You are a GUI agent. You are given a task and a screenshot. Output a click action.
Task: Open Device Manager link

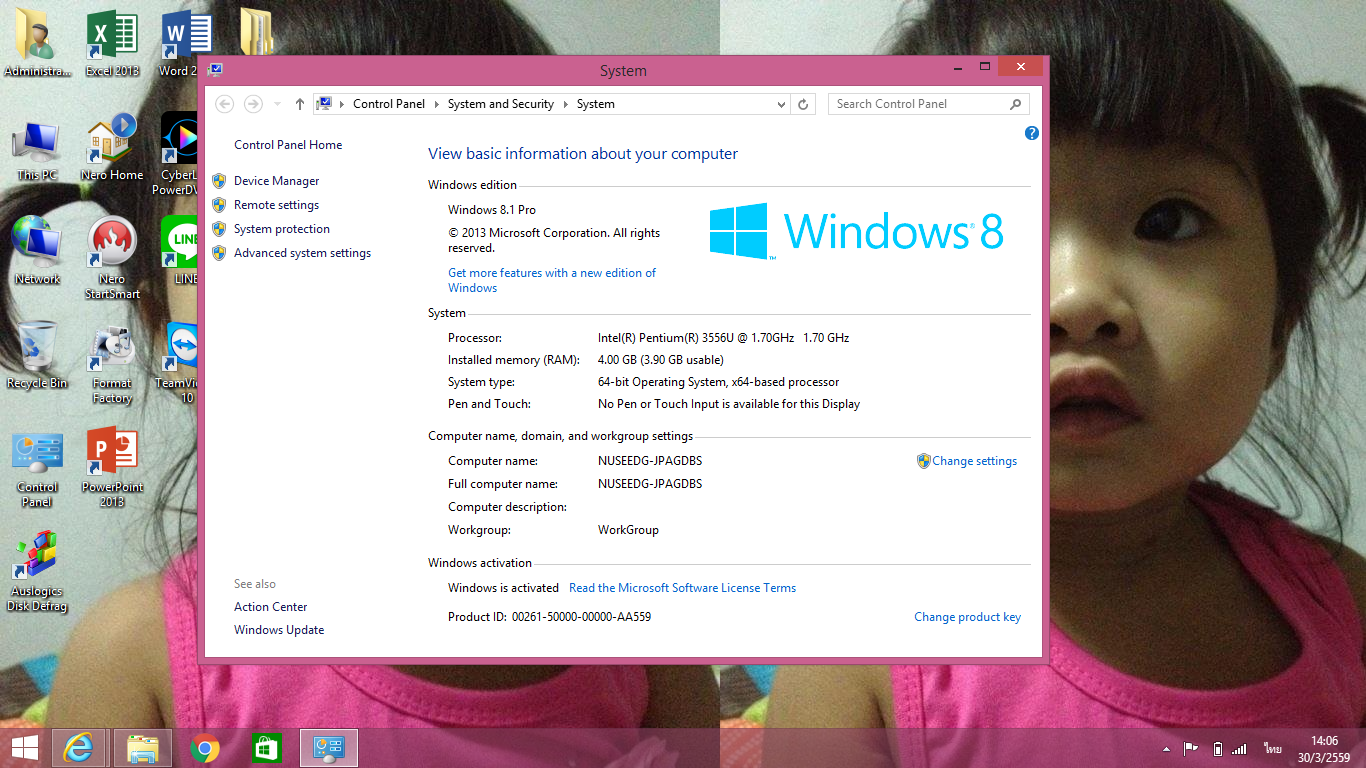click(x=276, y=181)
